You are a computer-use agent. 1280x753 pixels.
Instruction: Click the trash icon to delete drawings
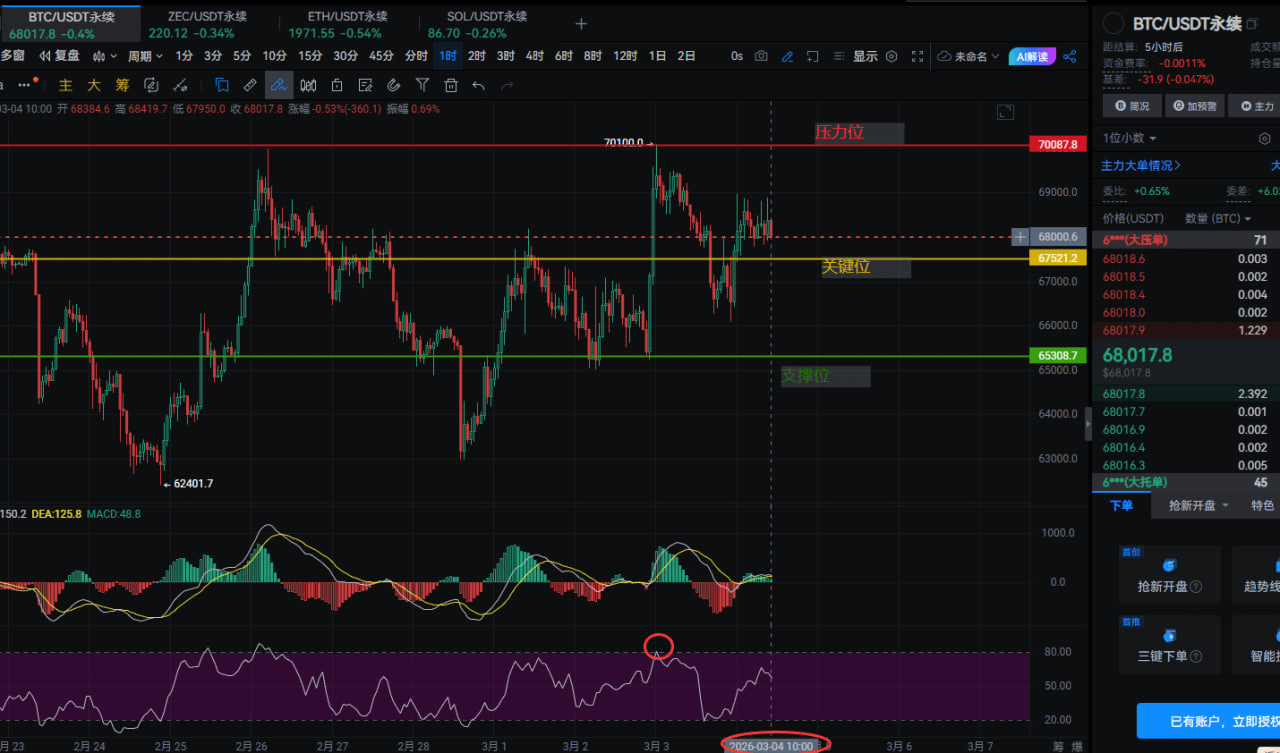[x=451, y=86]
